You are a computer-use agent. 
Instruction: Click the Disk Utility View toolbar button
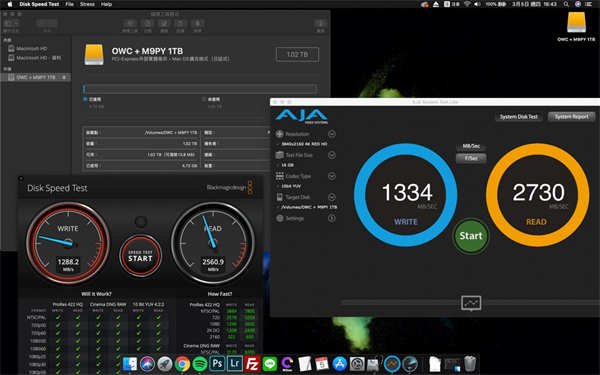pyautogui.click(x=11, y=23)
